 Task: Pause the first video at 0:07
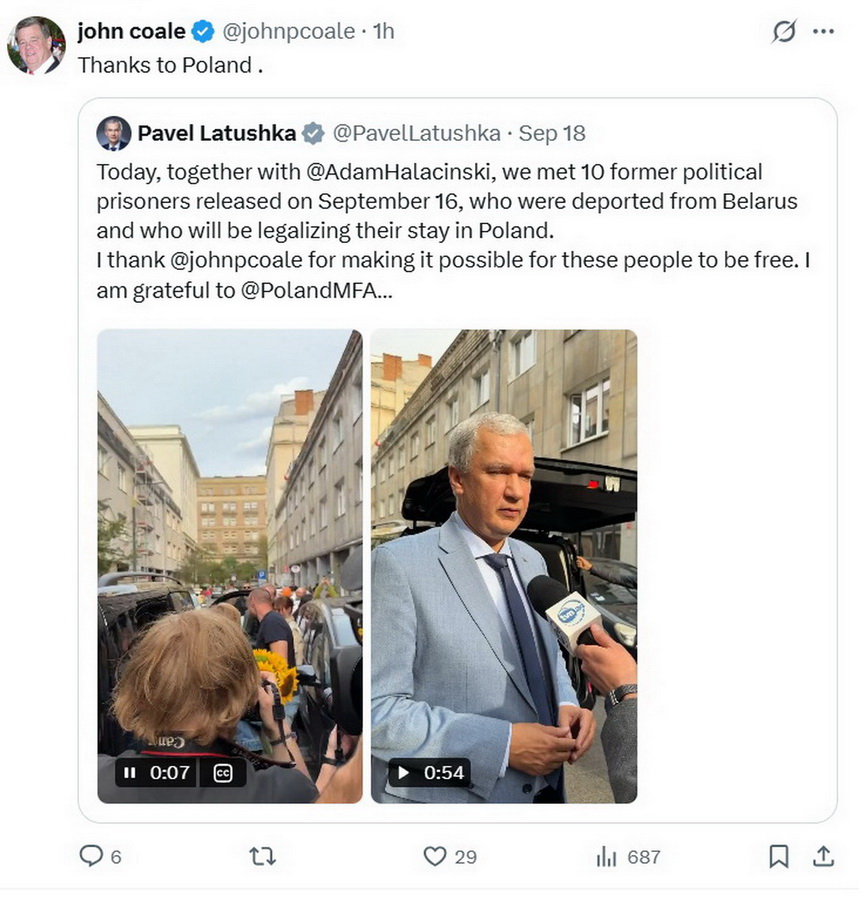tap(130, 773)
